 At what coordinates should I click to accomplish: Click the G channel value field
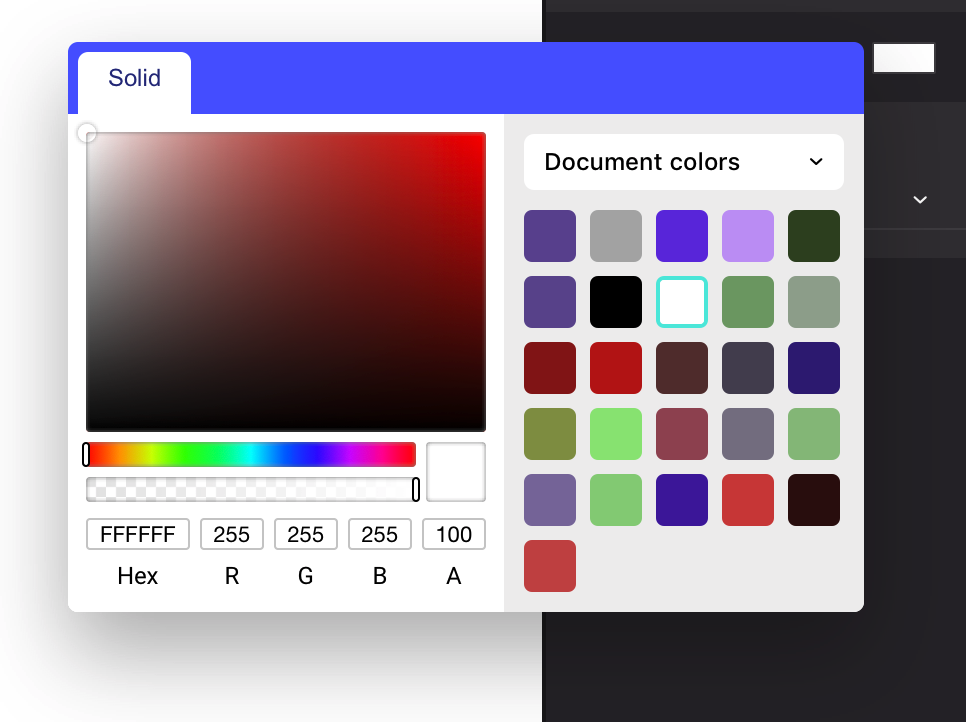point(306,534)
